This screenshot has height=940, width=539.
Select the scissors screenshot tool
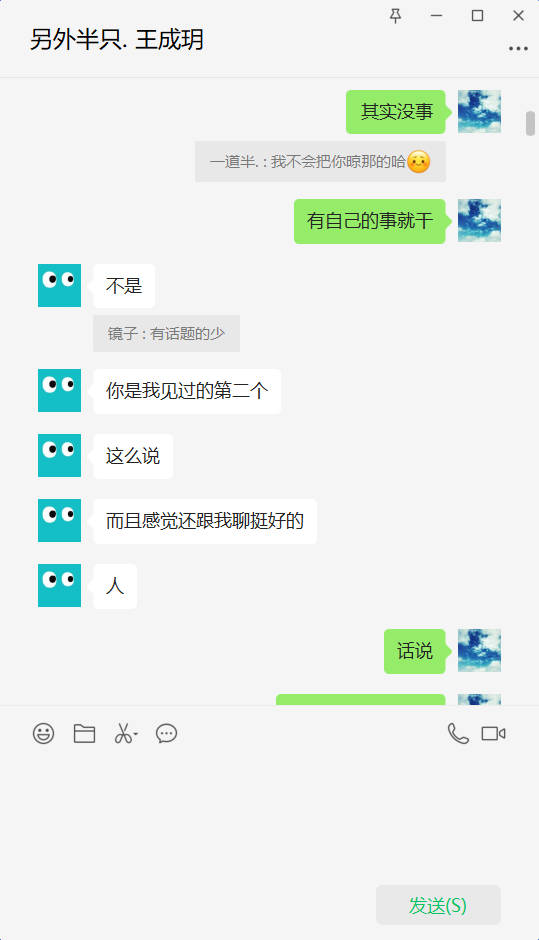click(122, 733)
